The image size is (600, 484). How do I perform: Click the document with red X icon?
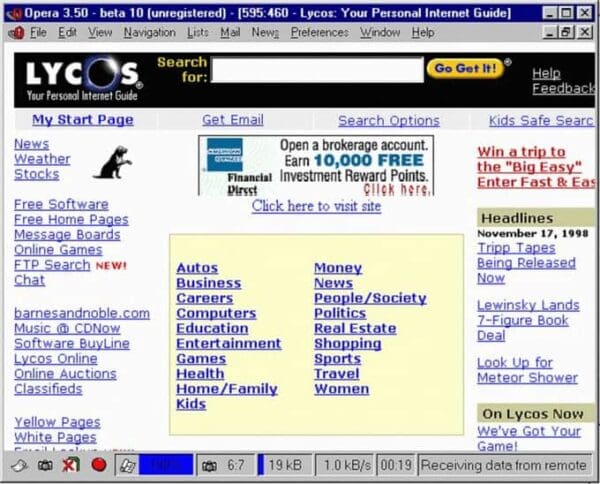click(70, 465)
